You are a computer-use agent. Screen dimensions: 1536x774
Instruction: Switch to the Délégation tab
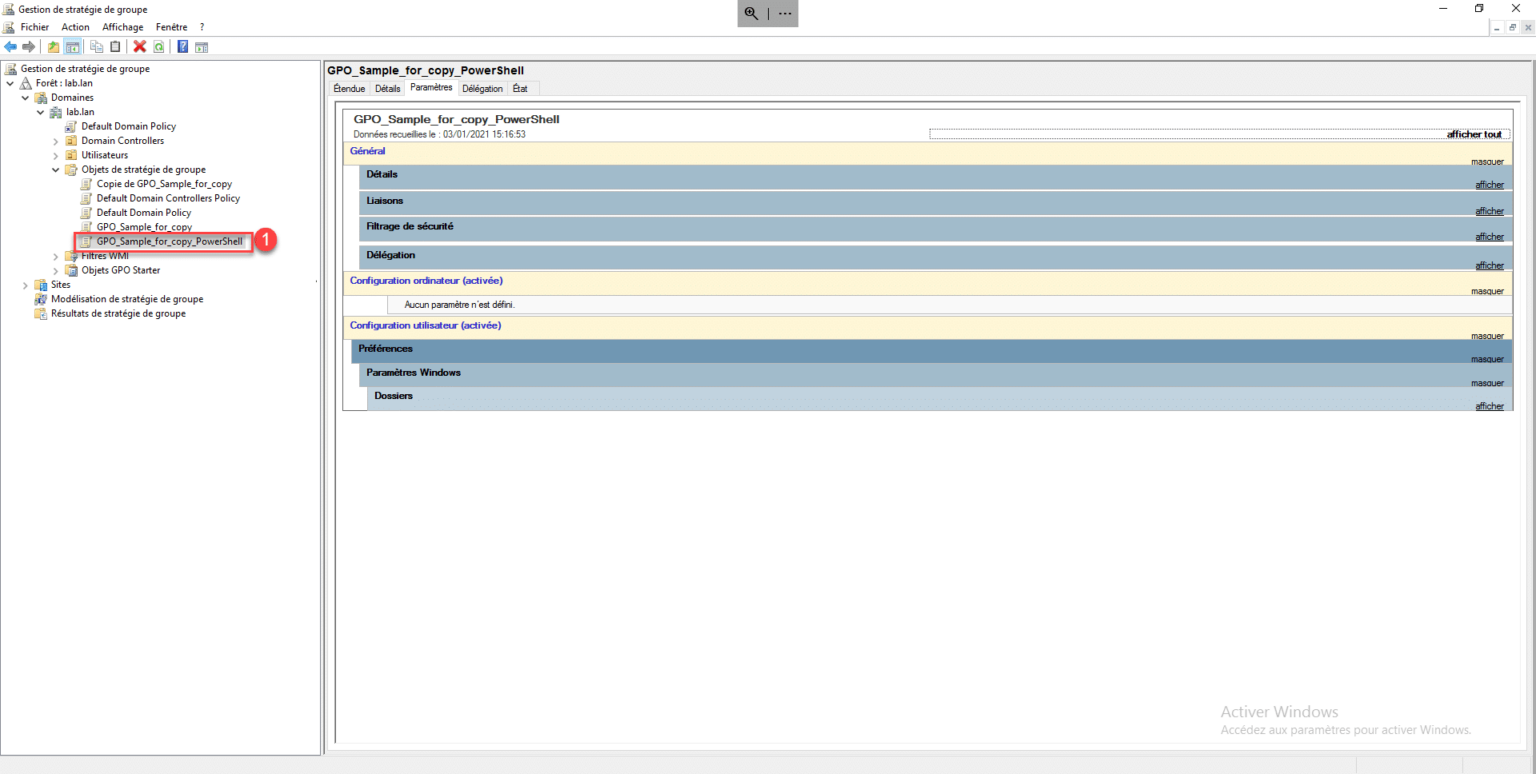pos(483,88)
